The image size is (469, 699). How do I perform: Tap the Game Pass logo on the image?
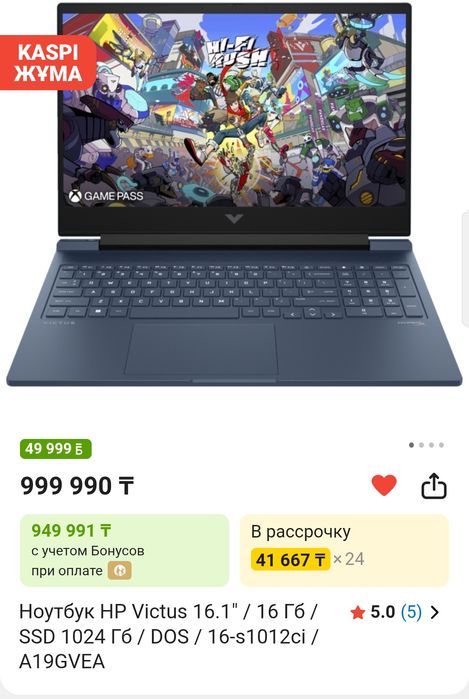(106, 196)
